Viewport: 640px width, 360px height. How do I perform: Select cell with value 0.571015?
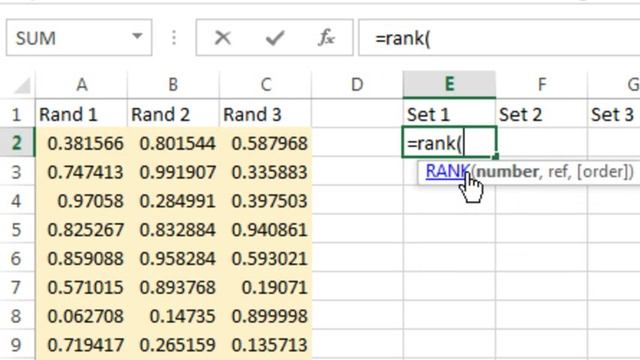click(82, 287)
